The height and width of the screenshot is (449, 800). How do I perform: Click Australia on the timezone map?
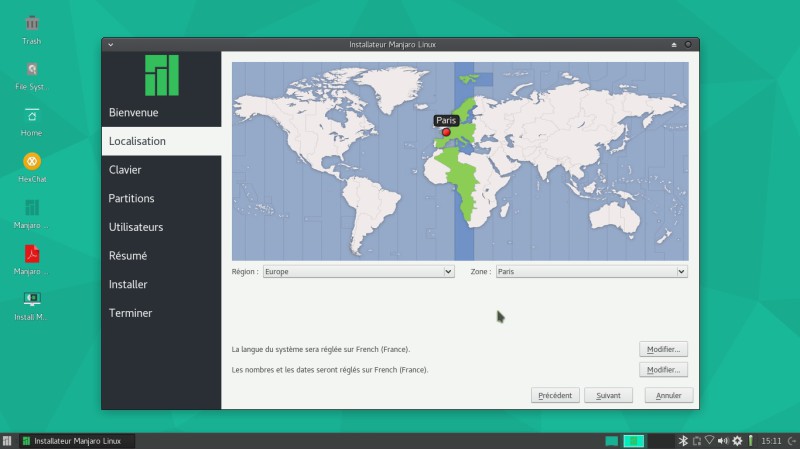[x=615, y=218]
